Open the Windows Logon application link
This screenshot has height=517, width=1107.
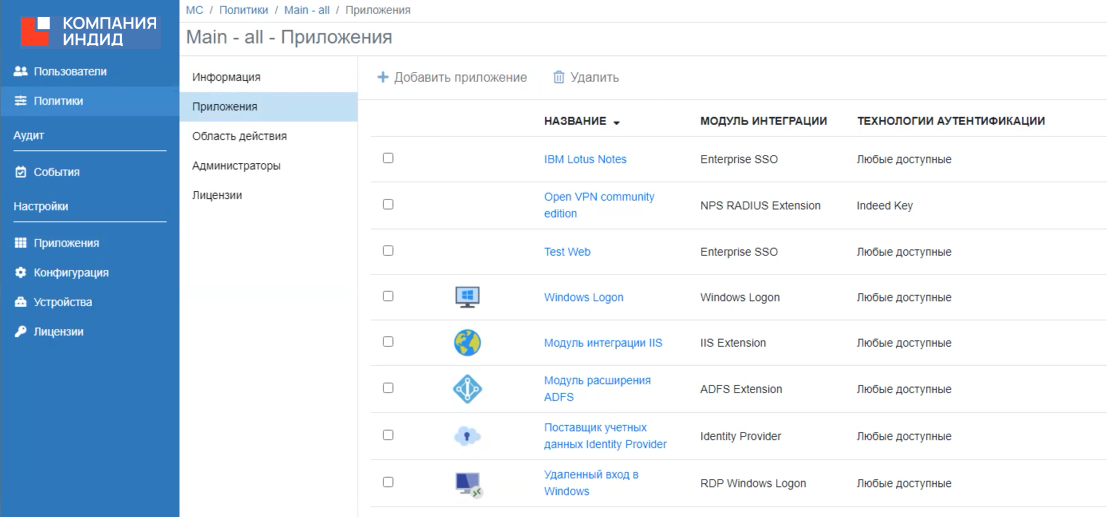point(583,297)
